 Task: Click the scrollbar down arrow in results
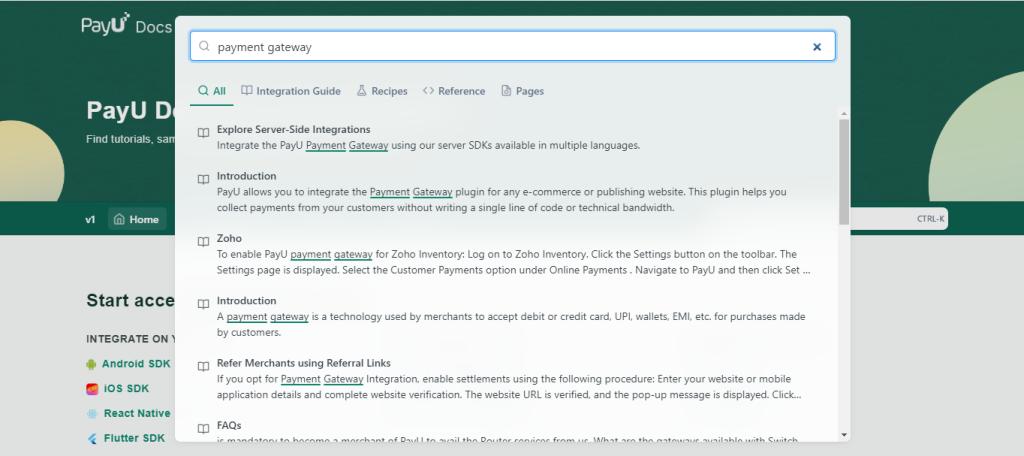coord(844,435)
